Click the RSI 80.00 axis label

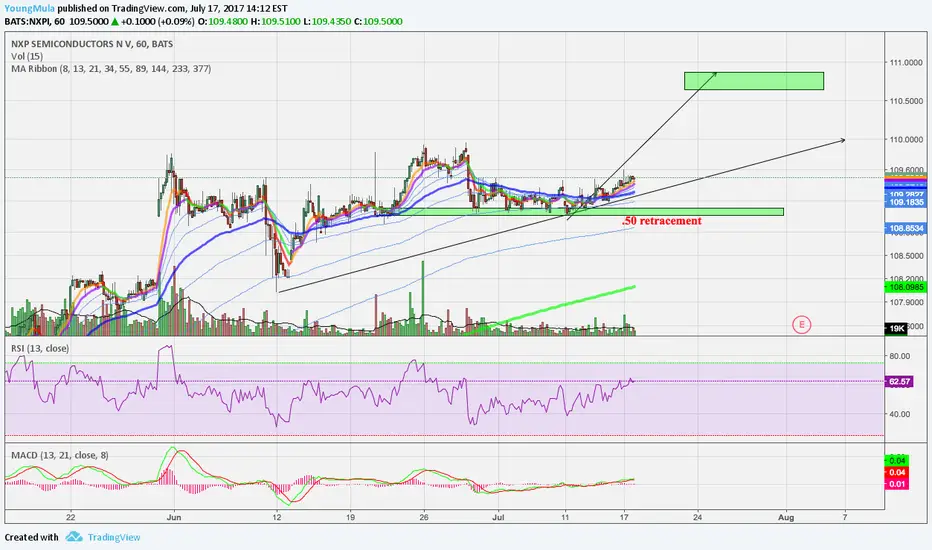coord(900,356)
